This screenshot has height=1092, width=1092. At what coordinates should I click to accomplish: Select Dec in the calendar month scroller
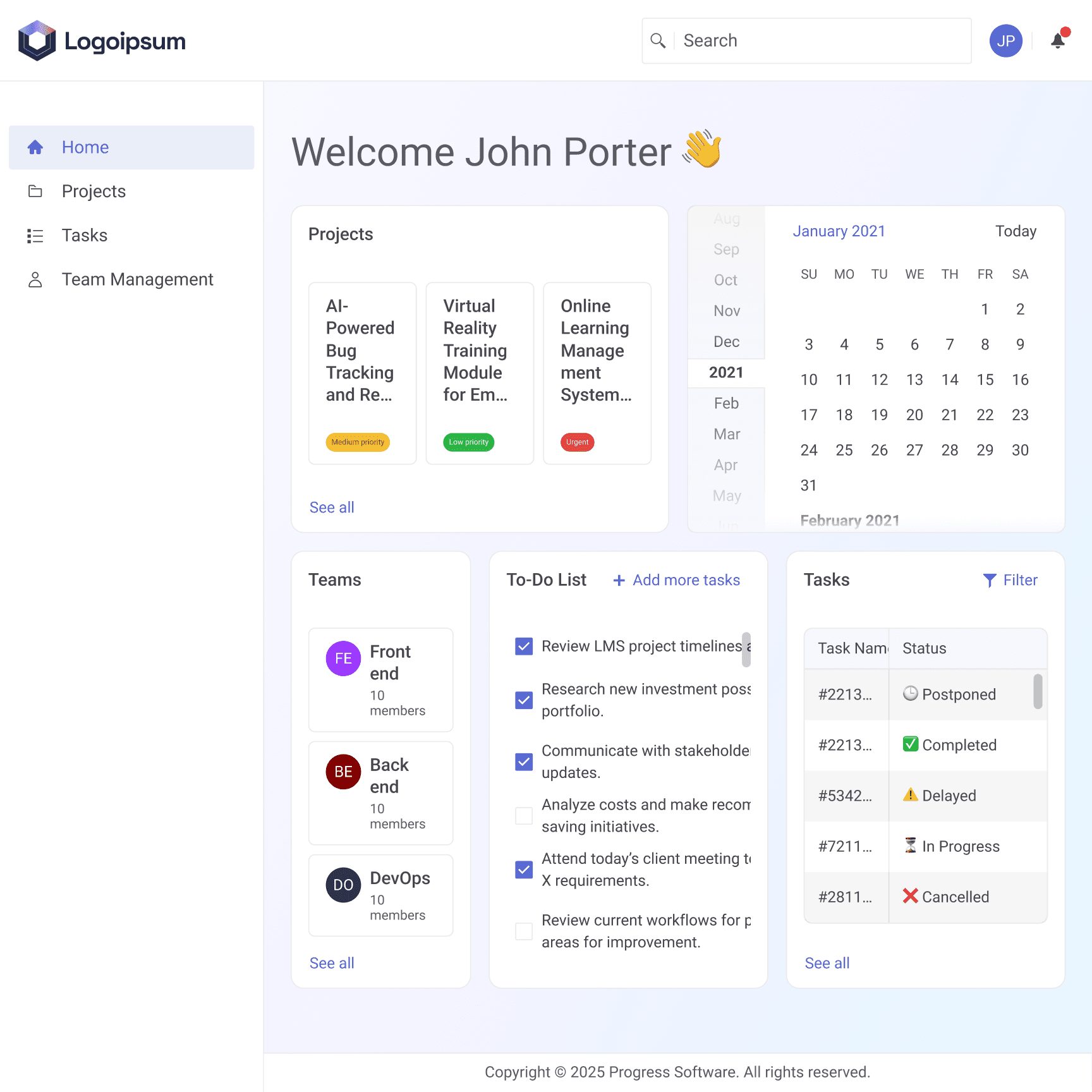[726, 341]
